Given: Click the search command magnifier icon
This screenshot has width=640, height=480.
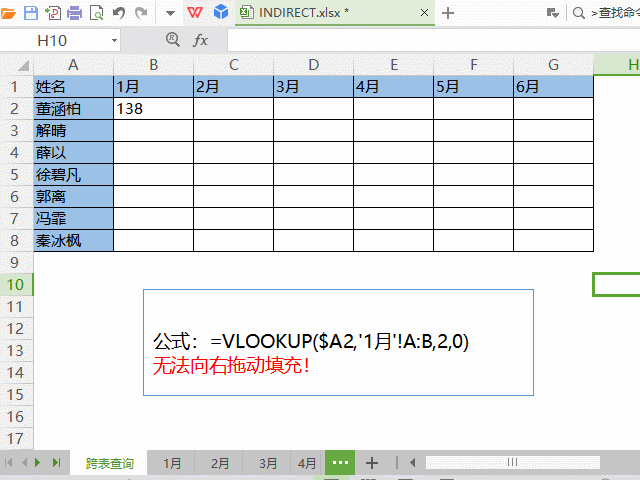Looking at the screenshot, I should 579,13.
